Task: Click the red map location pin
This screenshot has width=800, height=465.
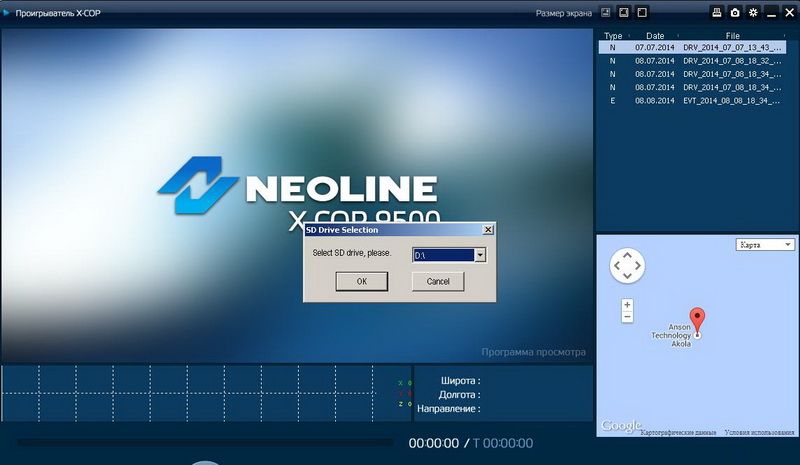Action: pos(698,321)
